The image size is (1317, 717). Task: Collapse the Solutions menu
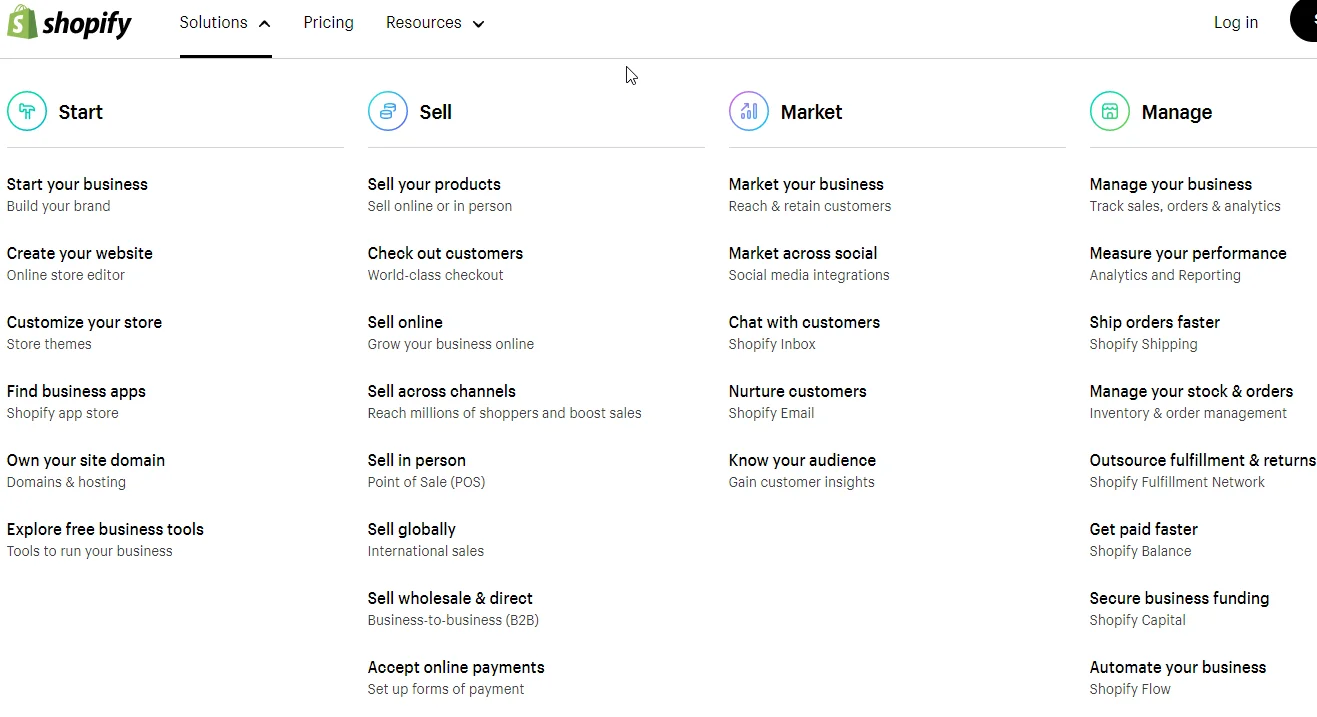pyautogui.click(x=225, y=23)
